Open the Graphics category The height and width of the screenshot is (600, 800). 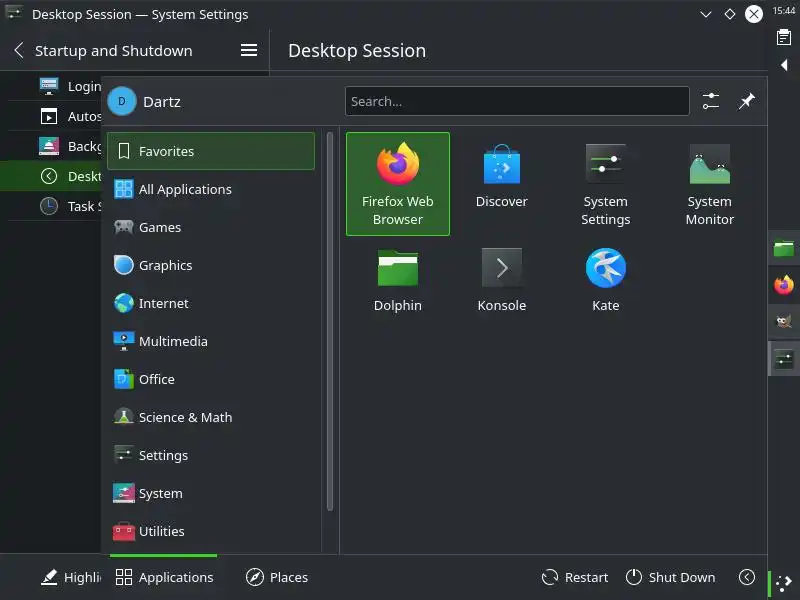click(x=211, y=265)
